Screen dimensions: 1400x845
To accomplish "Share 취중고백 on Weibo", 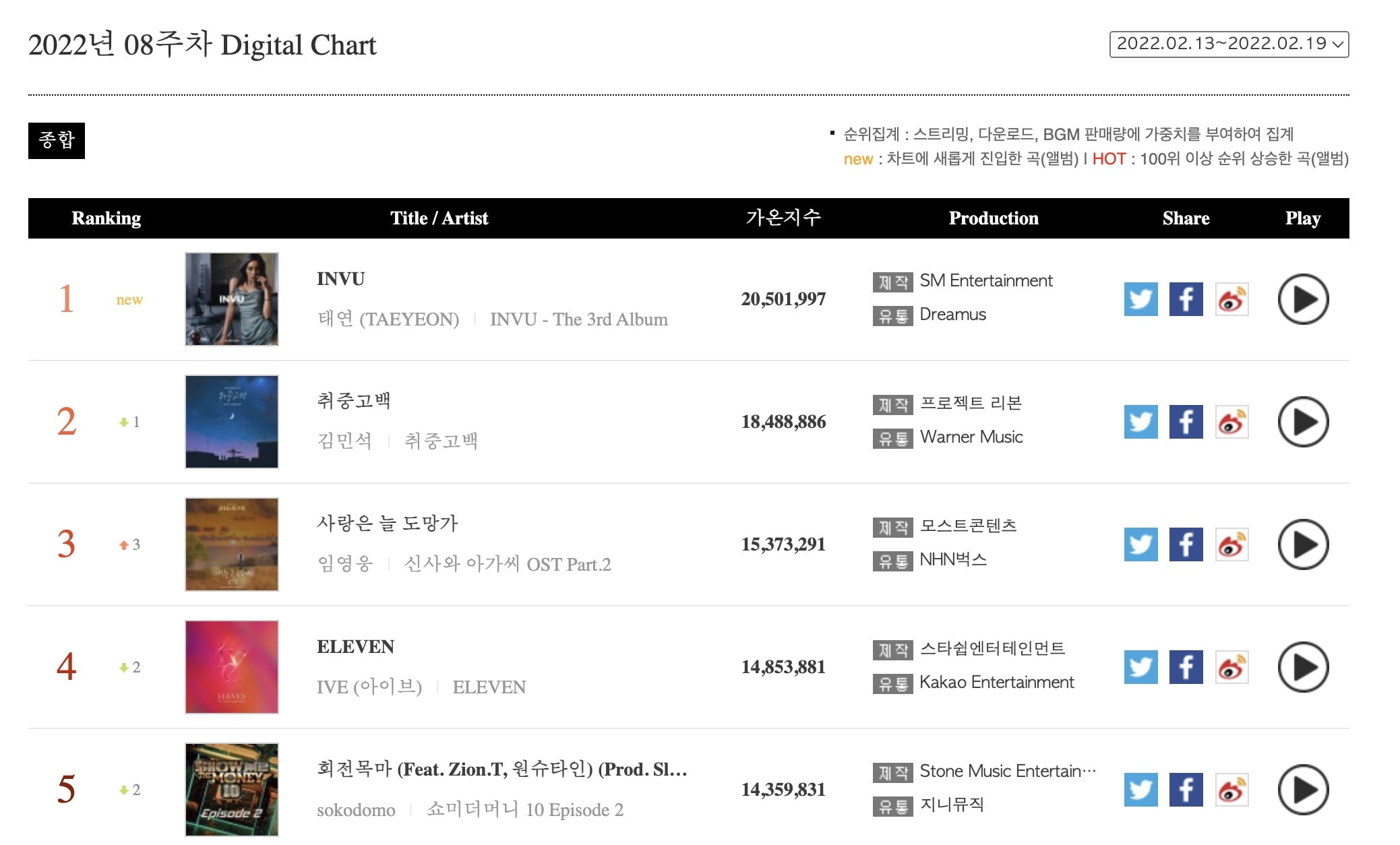I will [1231, 422].
